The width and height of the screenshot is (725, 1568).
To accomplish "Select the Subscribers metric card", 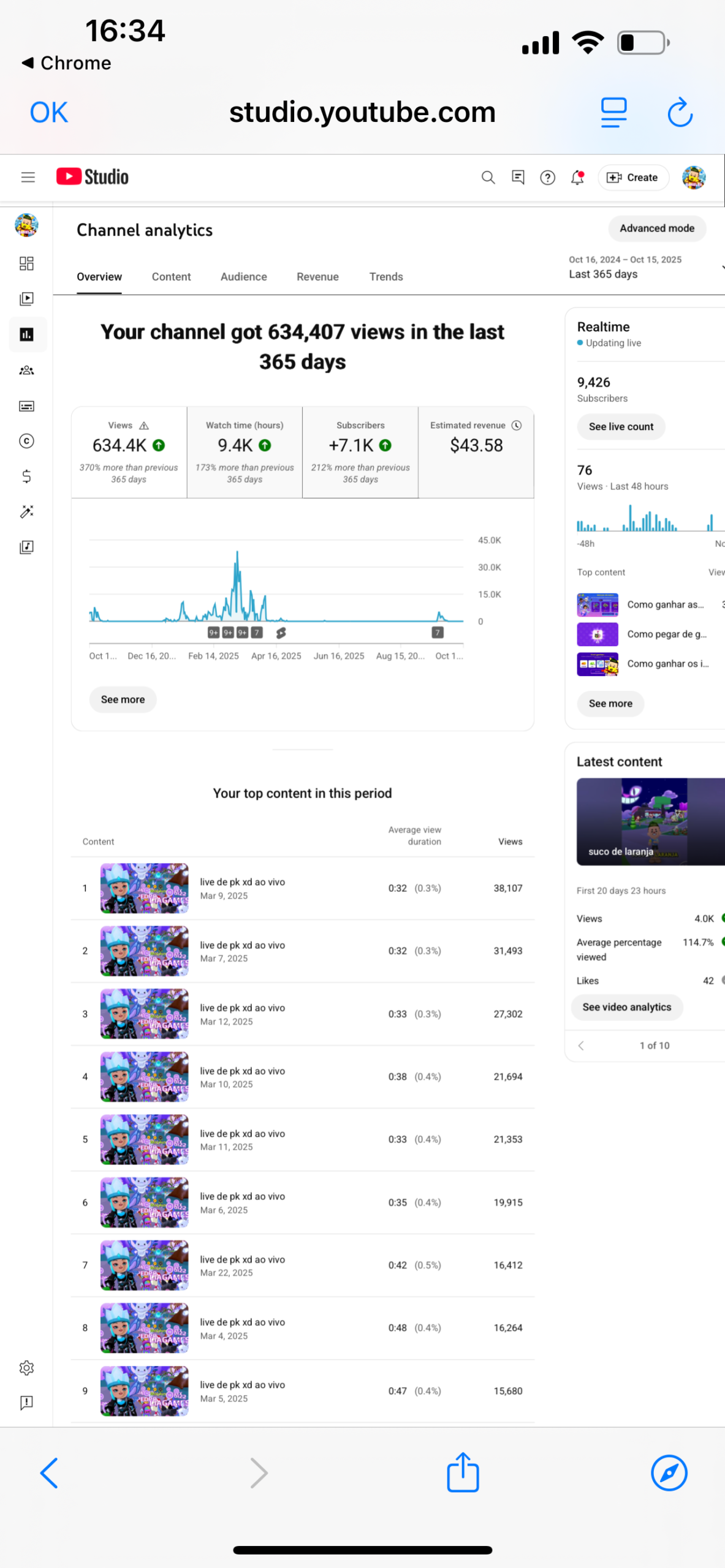I will click(360, 452).
